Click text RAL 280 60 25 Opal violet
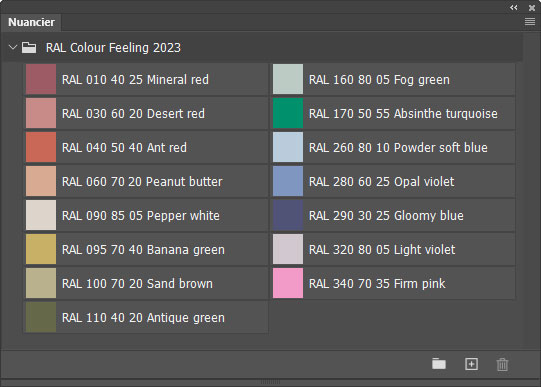 pos(382,181)
